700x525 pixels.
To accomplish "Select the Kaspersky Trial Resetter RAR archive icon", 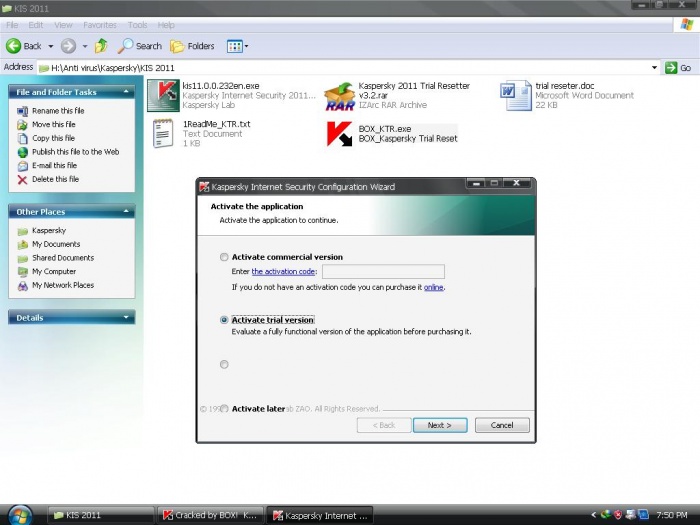I will point(339,96).
